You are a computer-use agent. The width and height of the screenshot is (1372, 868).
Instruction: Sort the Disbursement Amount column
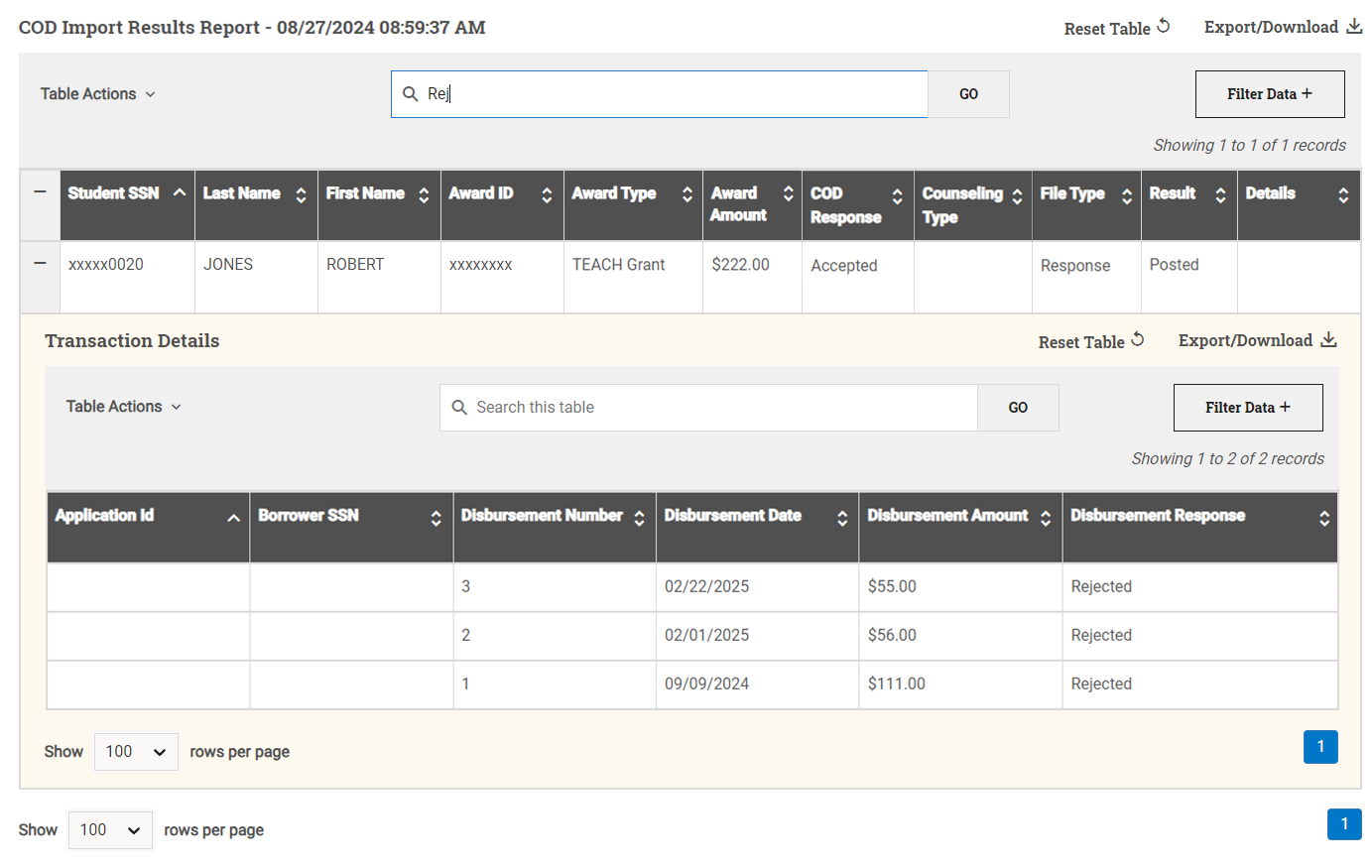coord(1046,518)
